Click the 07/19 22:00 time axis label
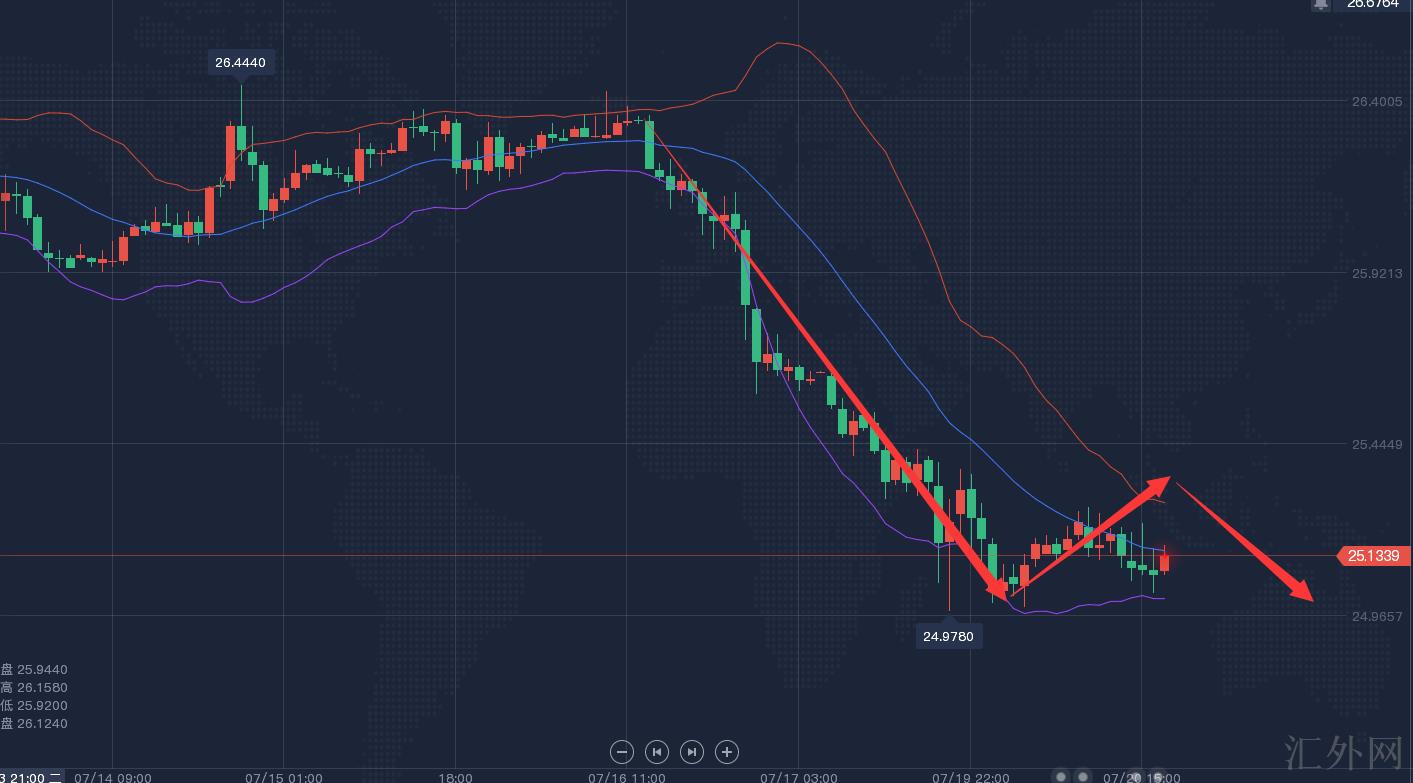1413x783 pixels. 971,777
